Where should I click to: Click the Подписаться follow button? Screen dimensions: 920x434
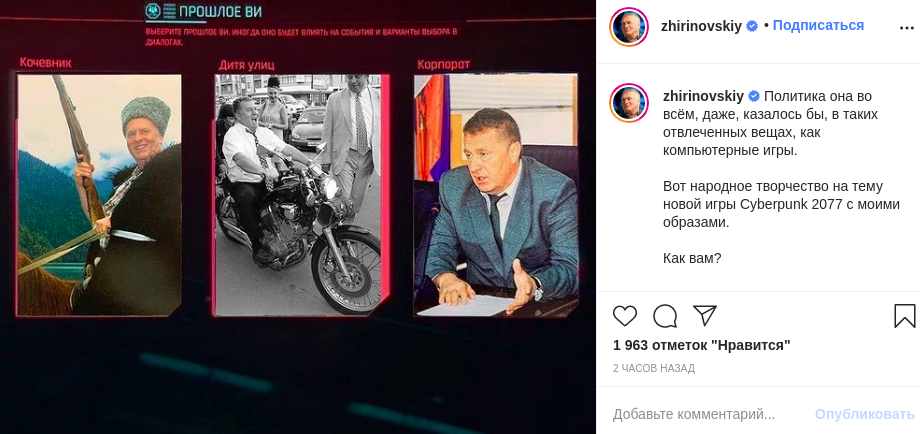click(818, 26)
